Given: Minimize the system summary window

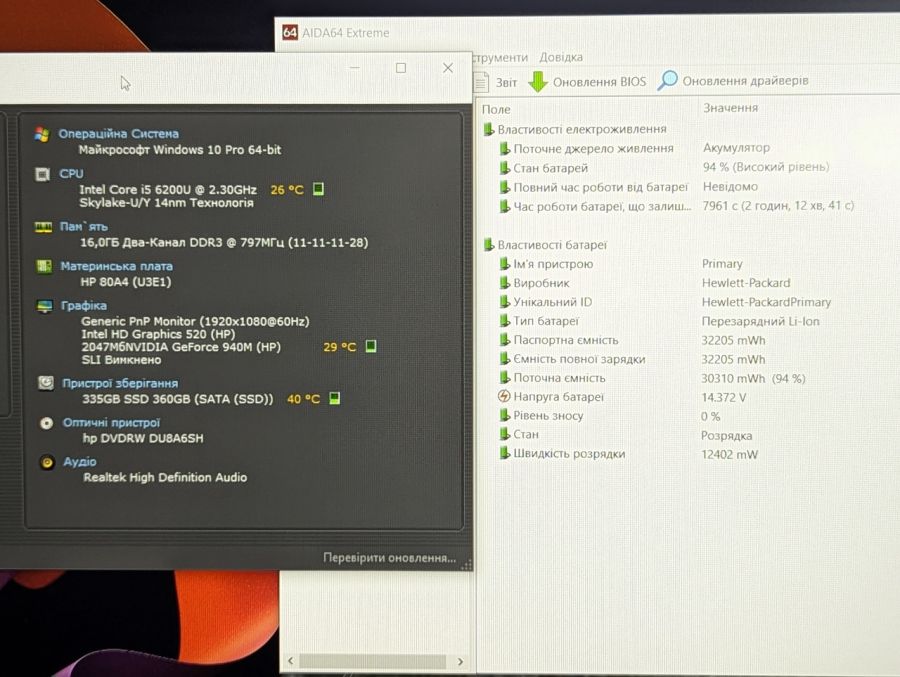Looking at the screenshot, I should click(355, 68).
